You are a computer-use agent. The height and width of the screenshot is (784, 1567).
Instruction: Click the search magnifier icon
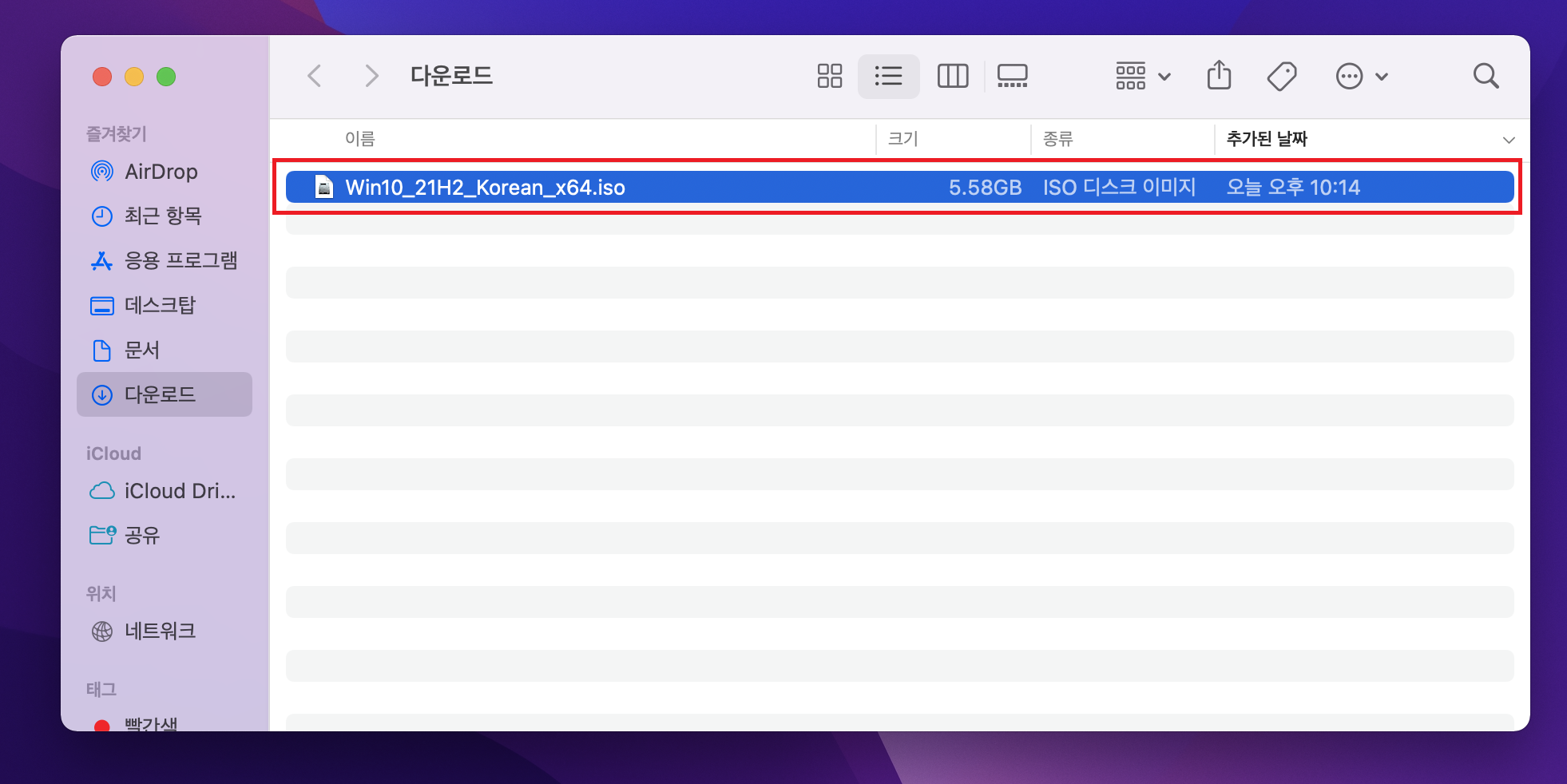(1486, 76)
